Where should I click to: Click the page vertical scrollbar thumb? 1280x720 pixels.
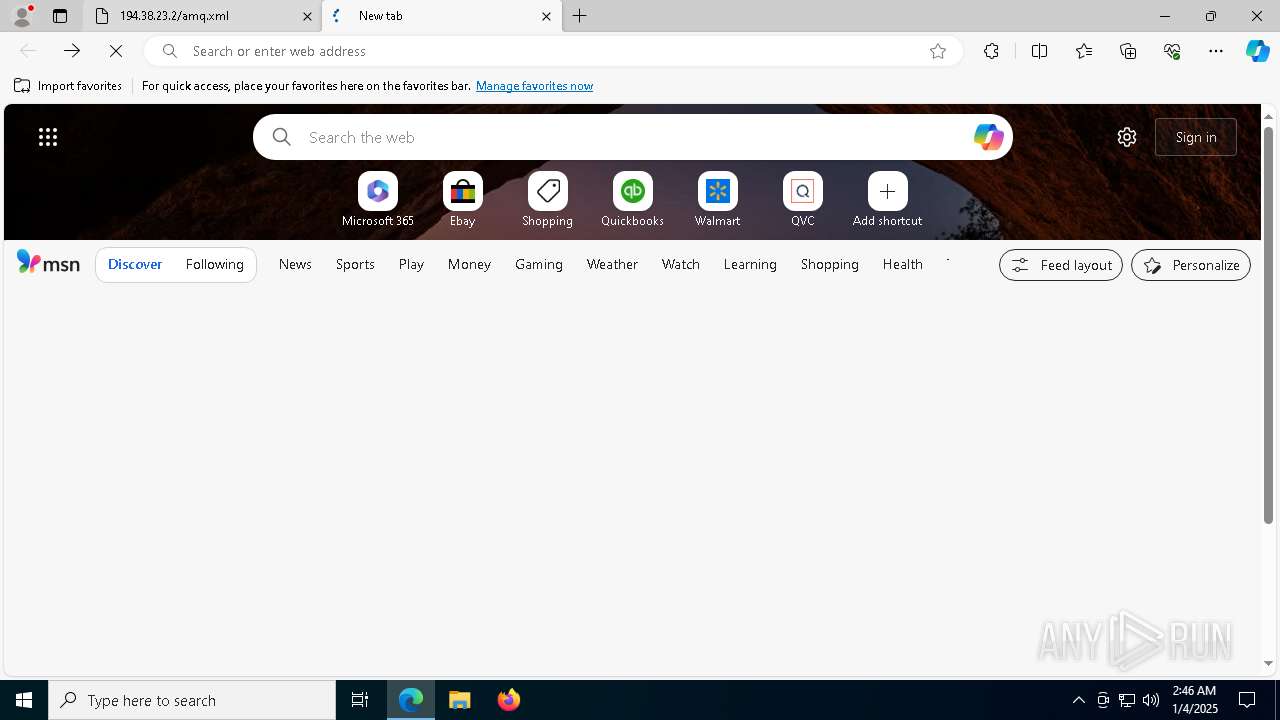coord(1268,325)
